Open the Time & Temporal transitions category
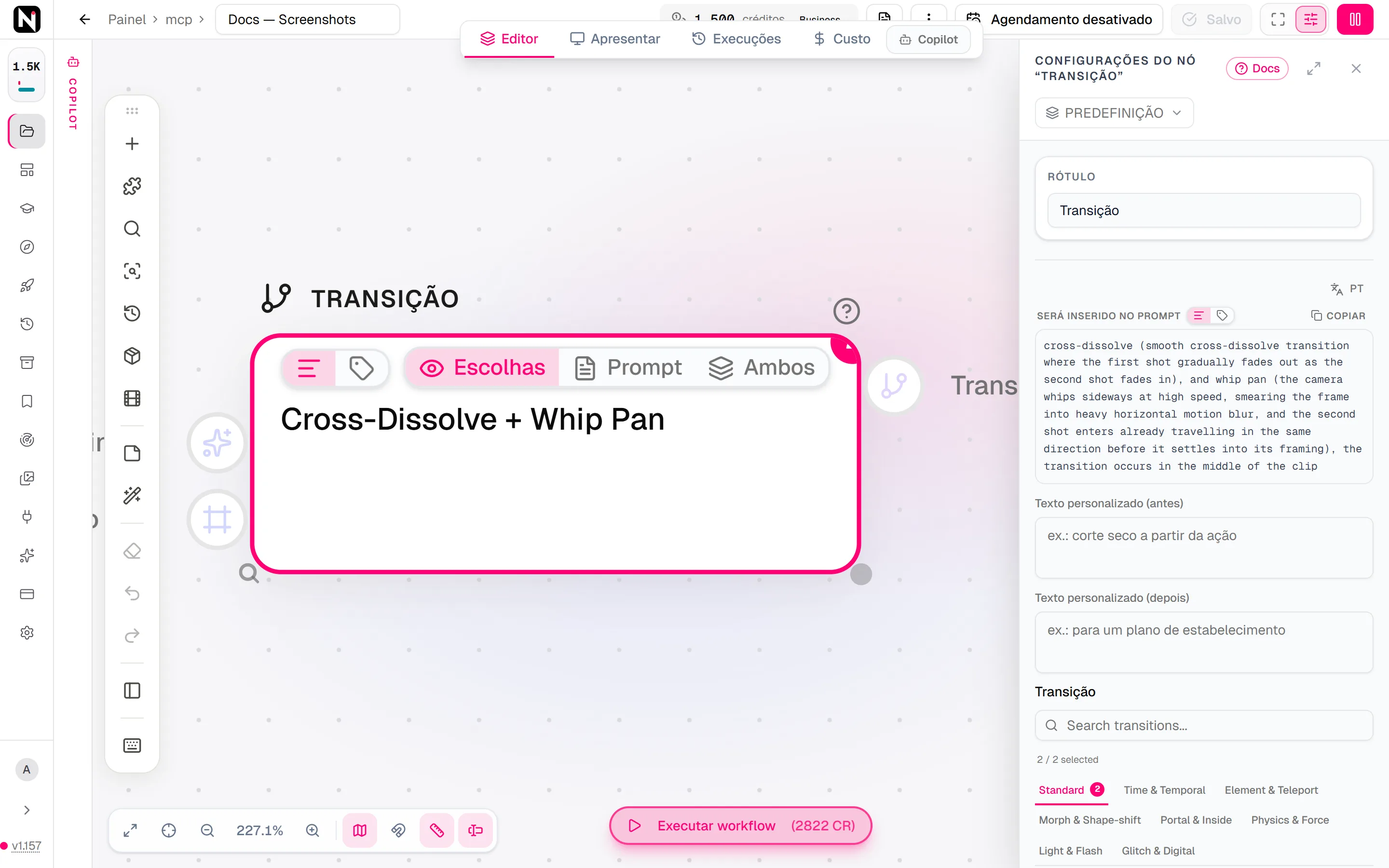Screen dimensions: 1389x868 1164,790
